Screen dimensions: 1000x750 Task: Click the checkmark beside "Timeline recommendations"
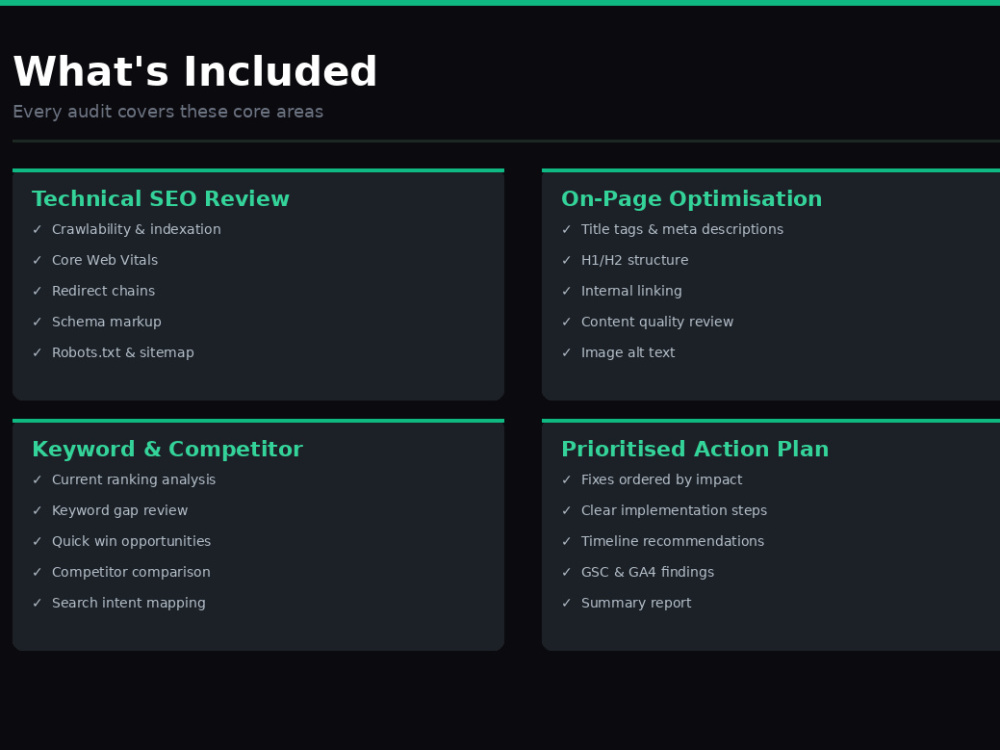566,540
